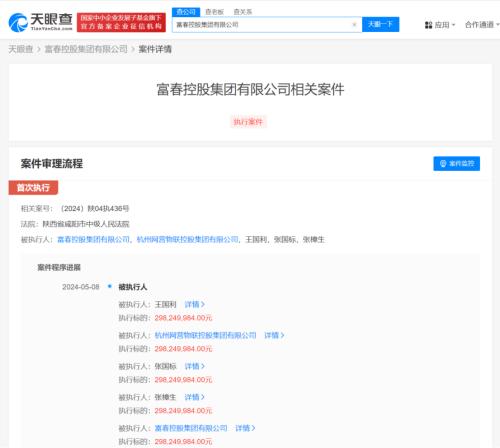Click the 2024-05-08 timeline dot
The height and width of the screenshot is (448, 500).
[x=109, y=286]
